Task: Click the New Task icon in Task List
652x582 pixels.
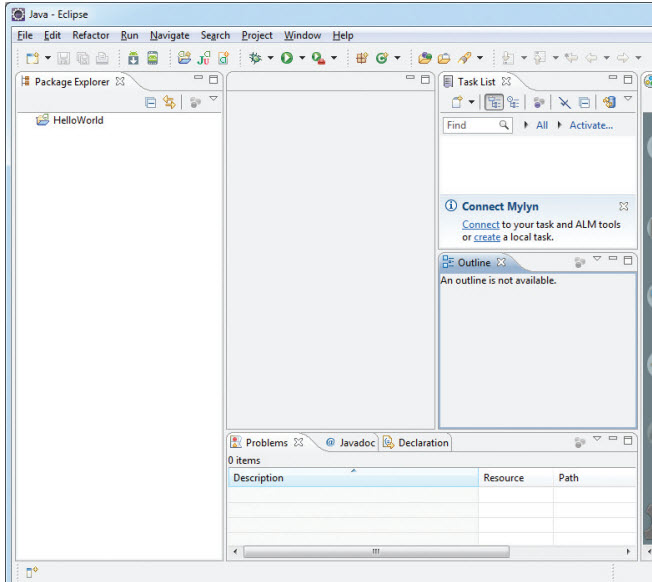Action: 457,102
